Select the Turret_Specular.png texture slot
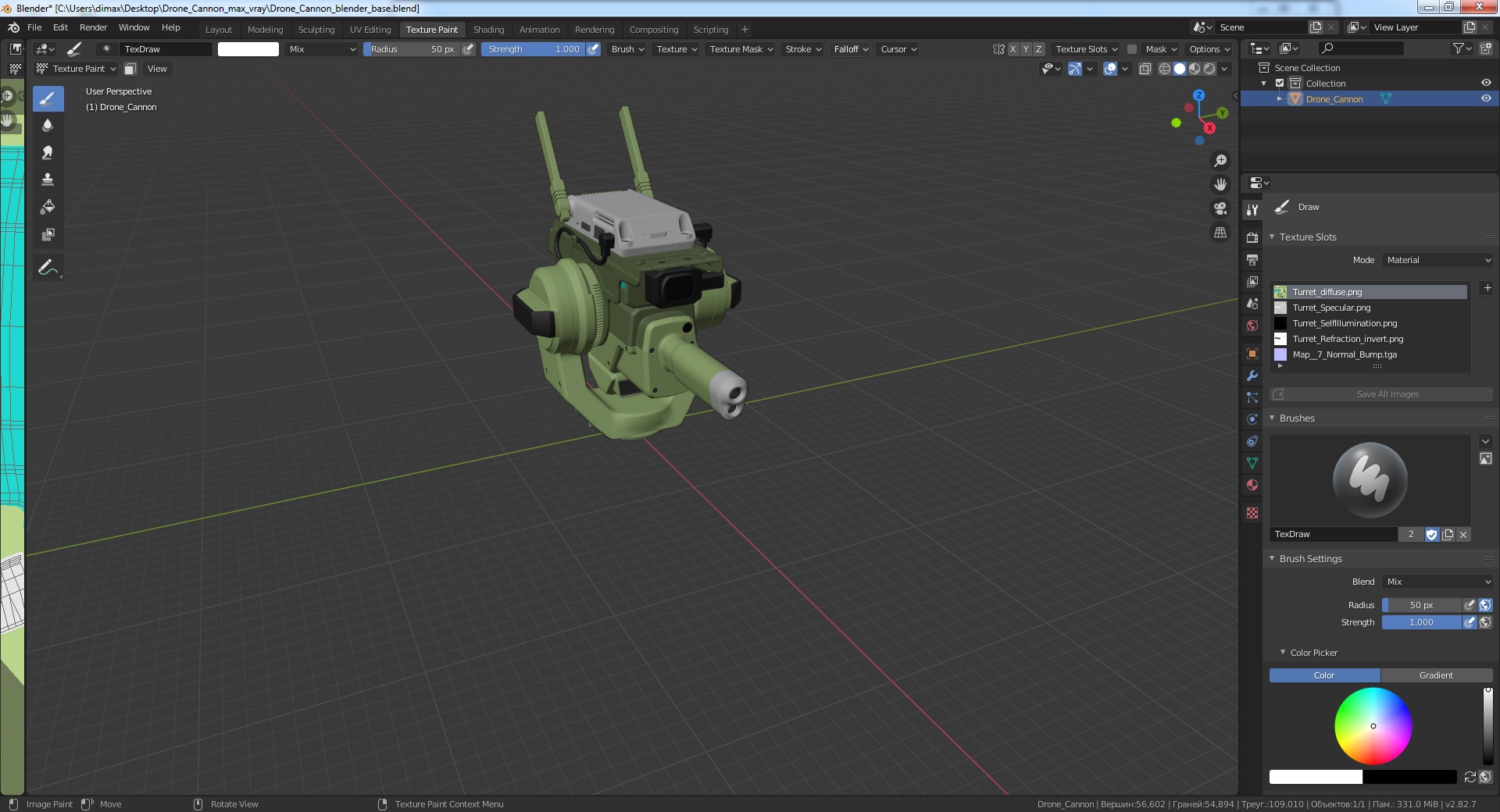The height and width of the screenshot is (812, 1500). [x=1370, y=308]
